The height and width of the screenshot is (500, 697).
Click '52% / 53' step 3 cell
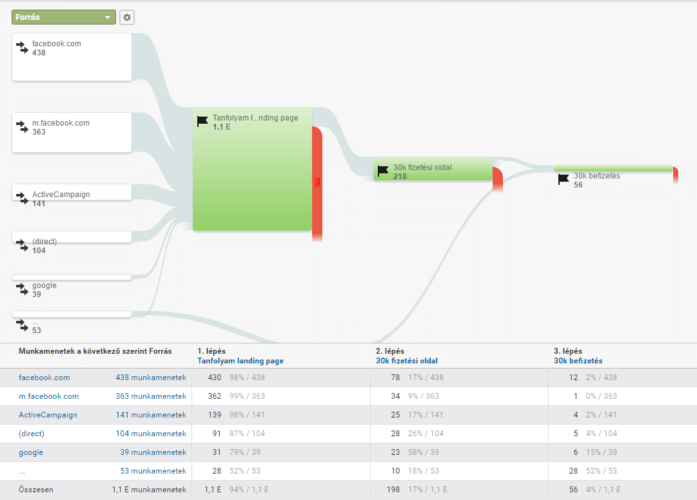(601, 471)
